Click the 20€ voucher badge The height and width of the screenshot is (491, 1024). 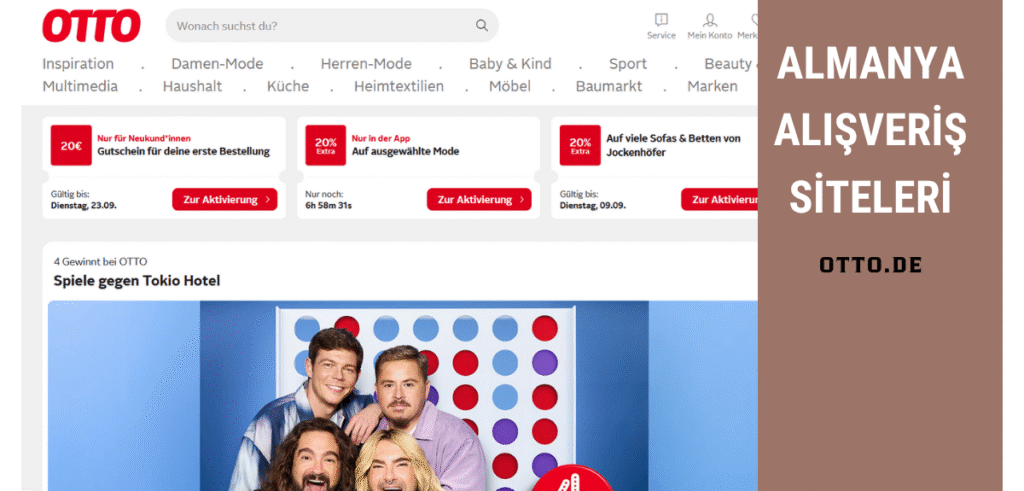(x=71, y=146)
